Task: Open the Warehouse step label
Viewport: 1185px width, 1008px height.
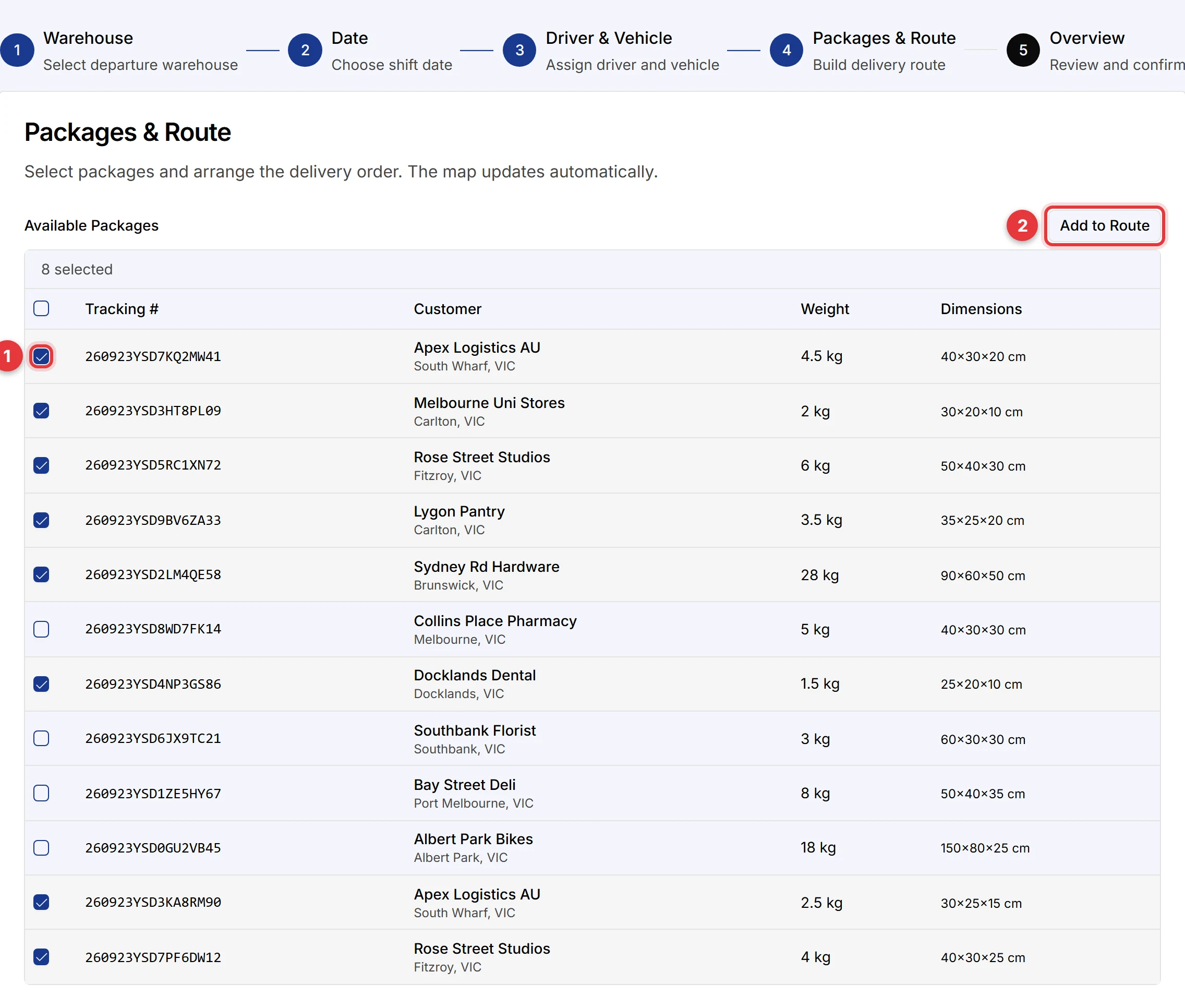Action: pos(88,38)
